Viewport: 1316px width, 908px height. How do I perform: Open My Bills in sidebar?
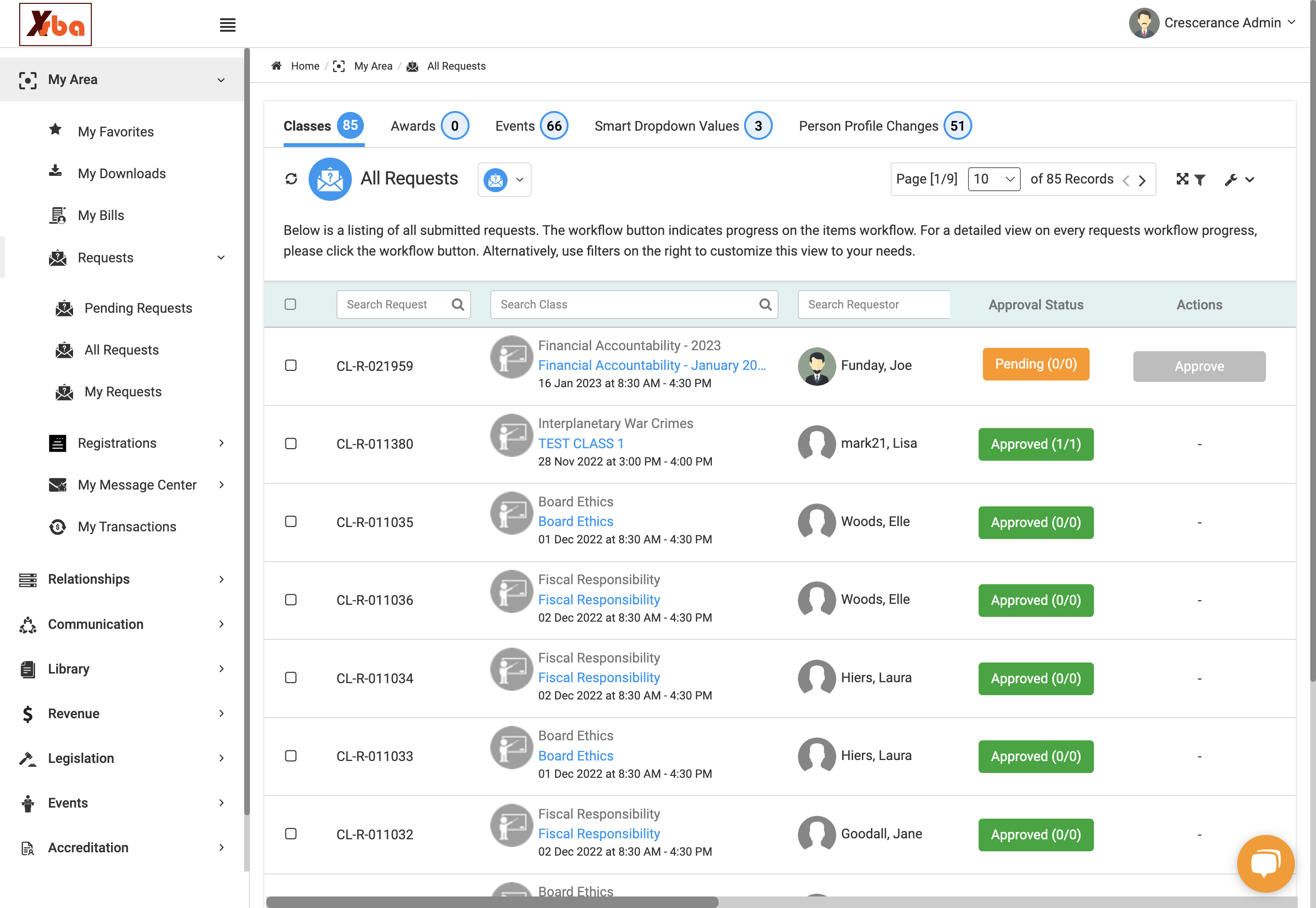101,215
